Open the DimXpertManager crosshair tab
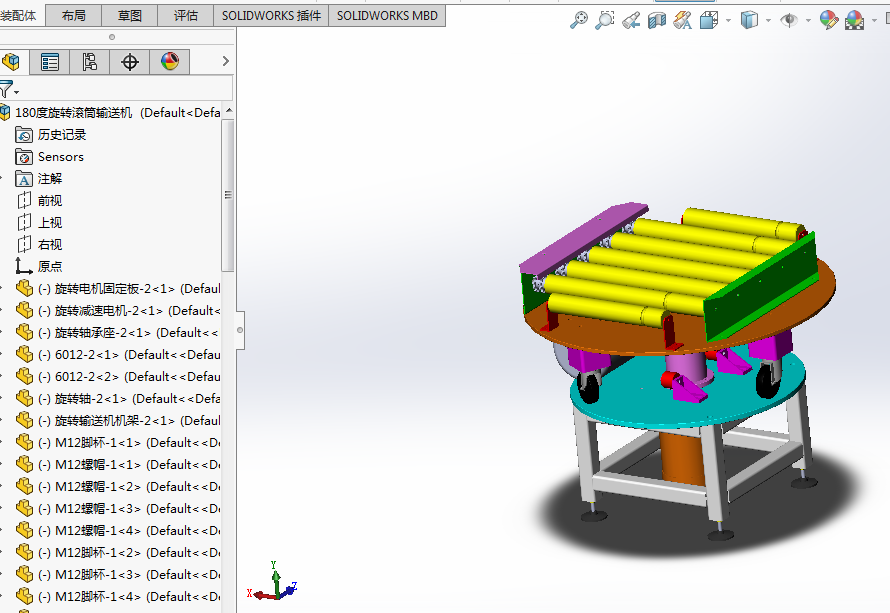Image resolution: width=890 pixels, height=613 pixels. point(130,62)
